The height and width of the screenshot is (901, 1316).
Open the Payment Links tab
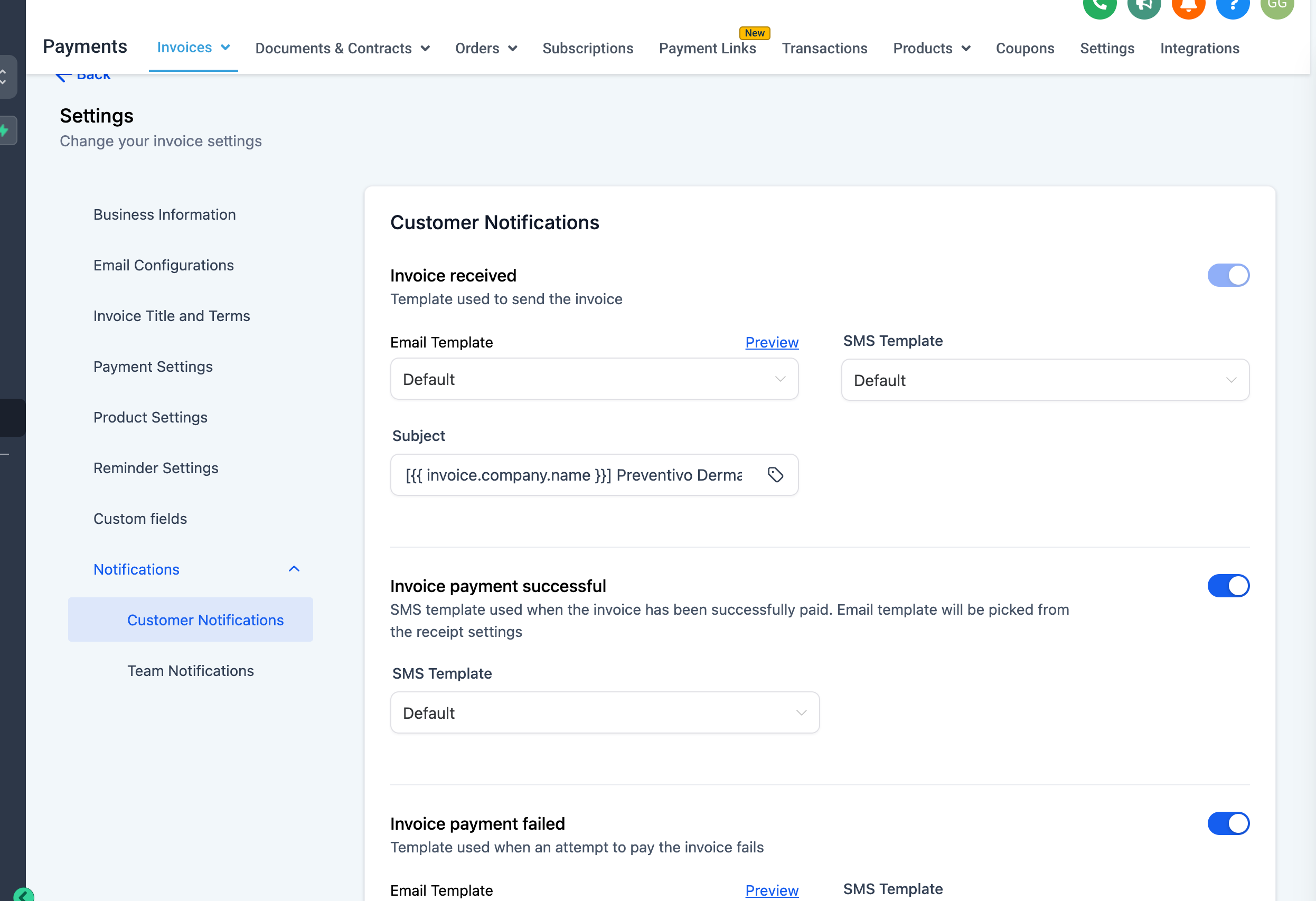pos(707,48)
